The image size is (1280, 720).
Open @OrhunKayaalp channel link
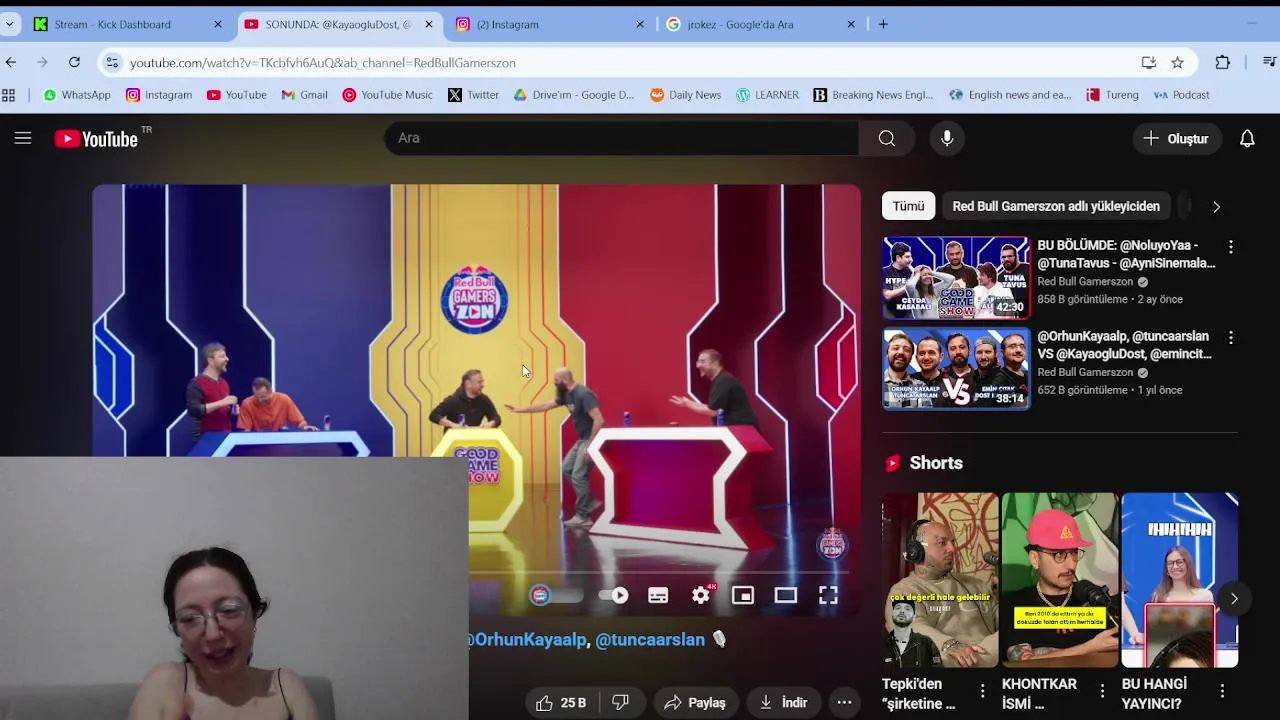click(528, 640)
